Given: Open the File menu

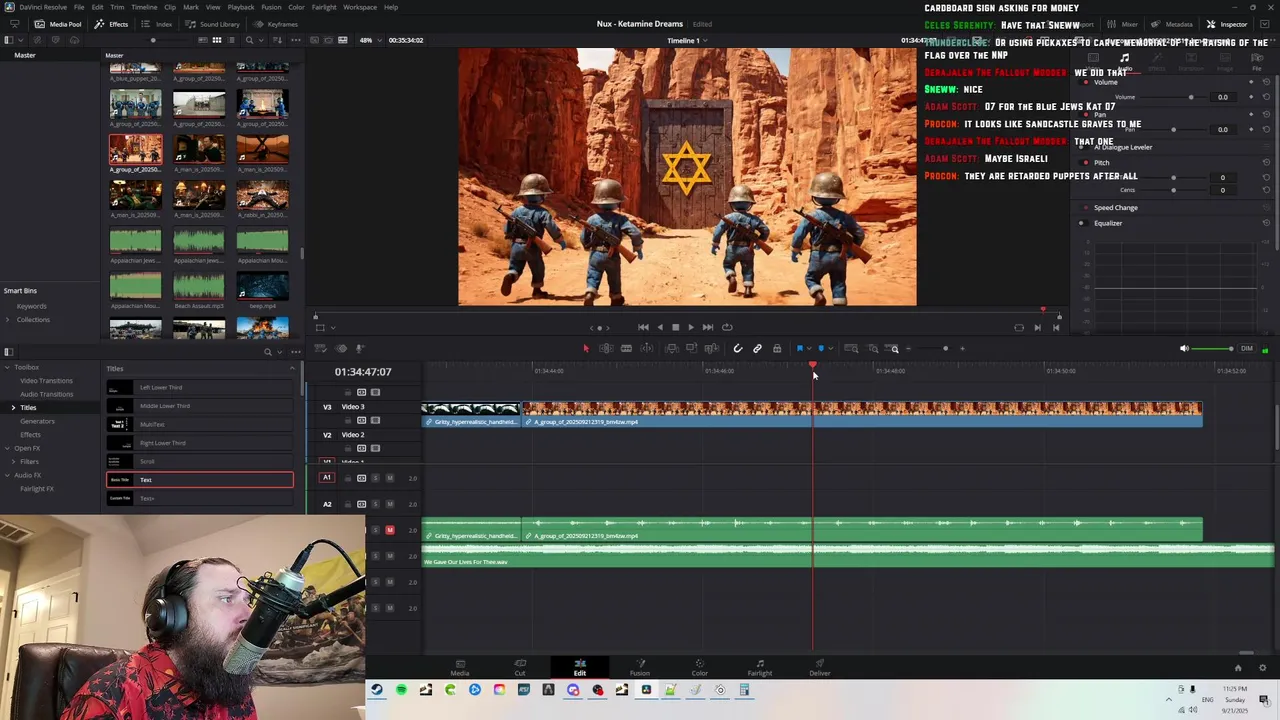Looking at the screenshot, I should [79, 7].
